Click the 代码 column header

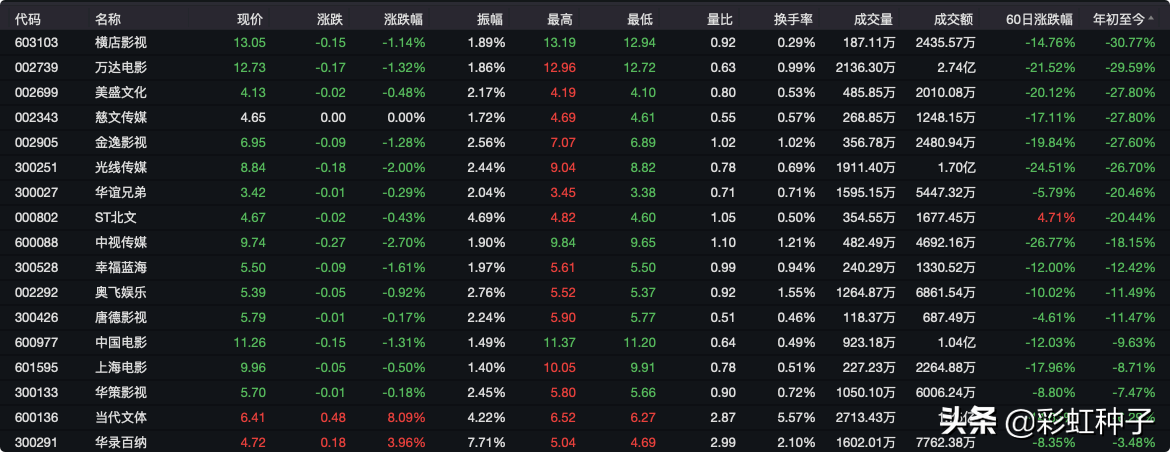[x=28, y=20]
